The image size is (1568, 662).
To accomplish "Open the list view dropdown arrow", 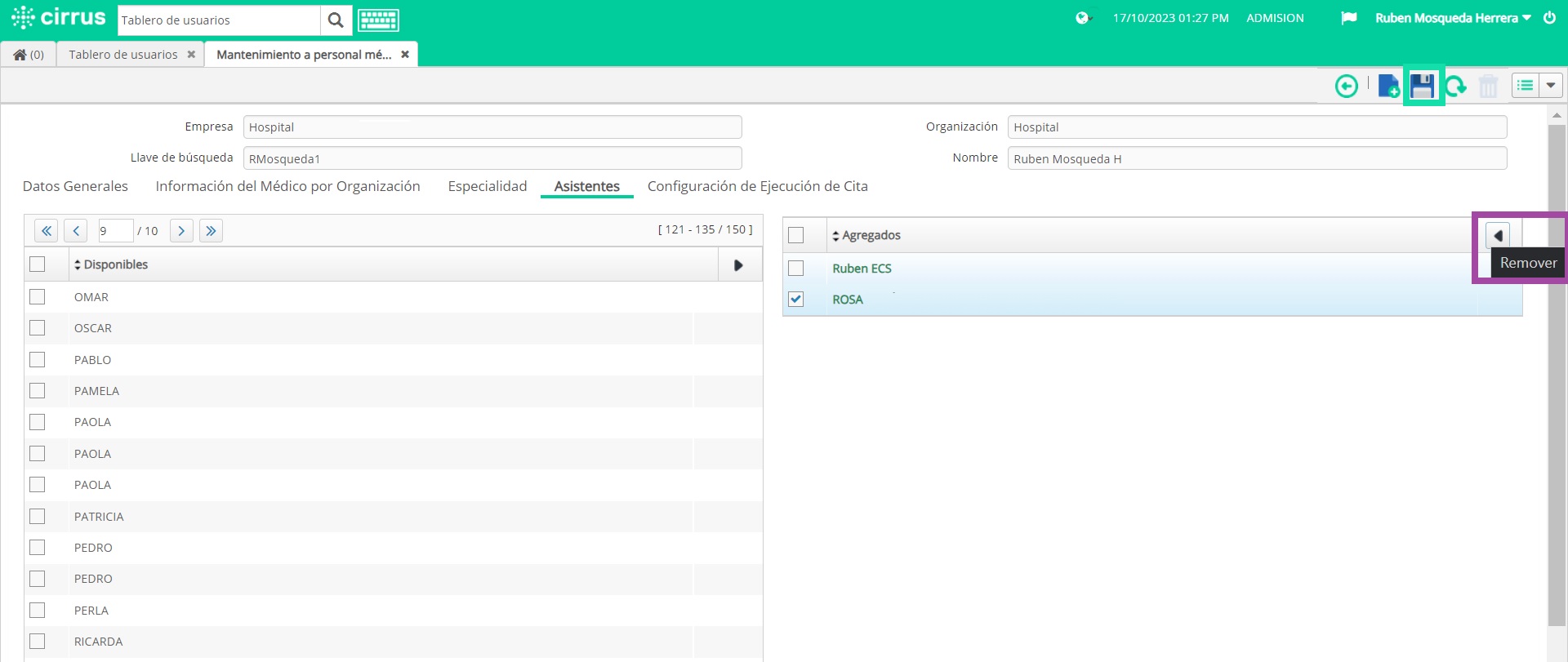I will pos(1551,85).
